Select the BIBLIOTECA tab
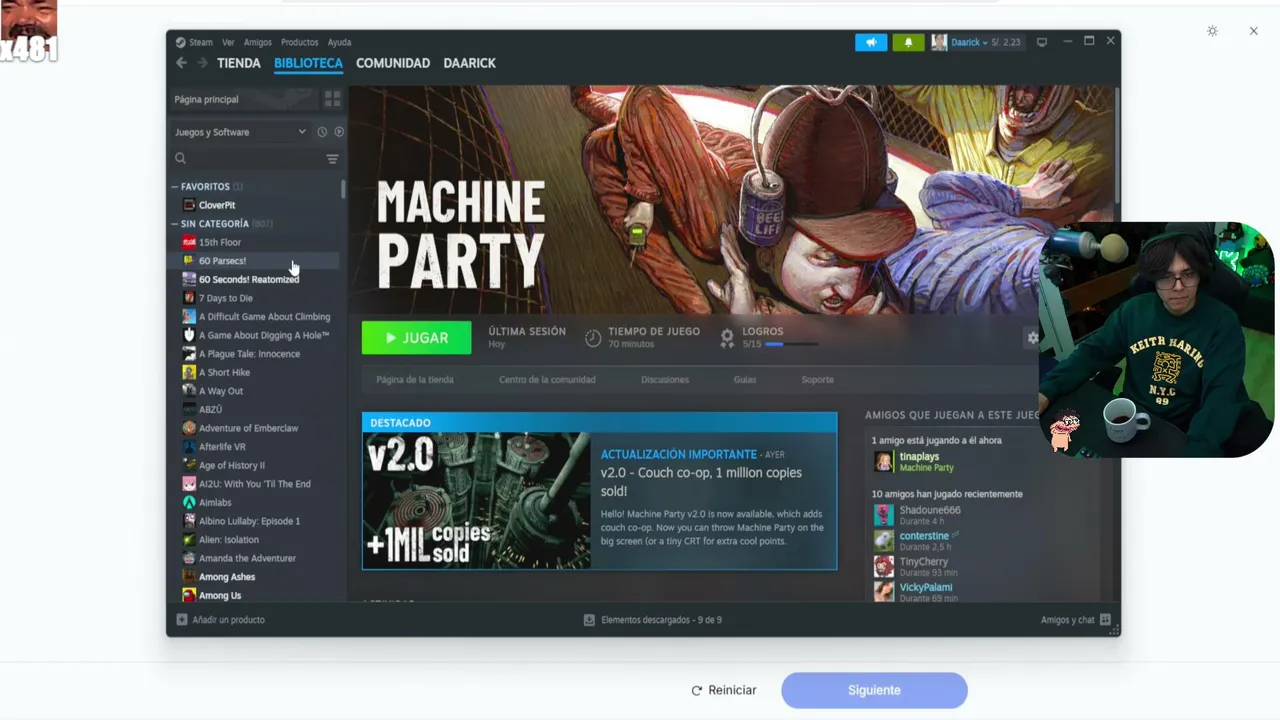Image resolution: width=1280 pixels, height=720 pixels. point(308,63)
